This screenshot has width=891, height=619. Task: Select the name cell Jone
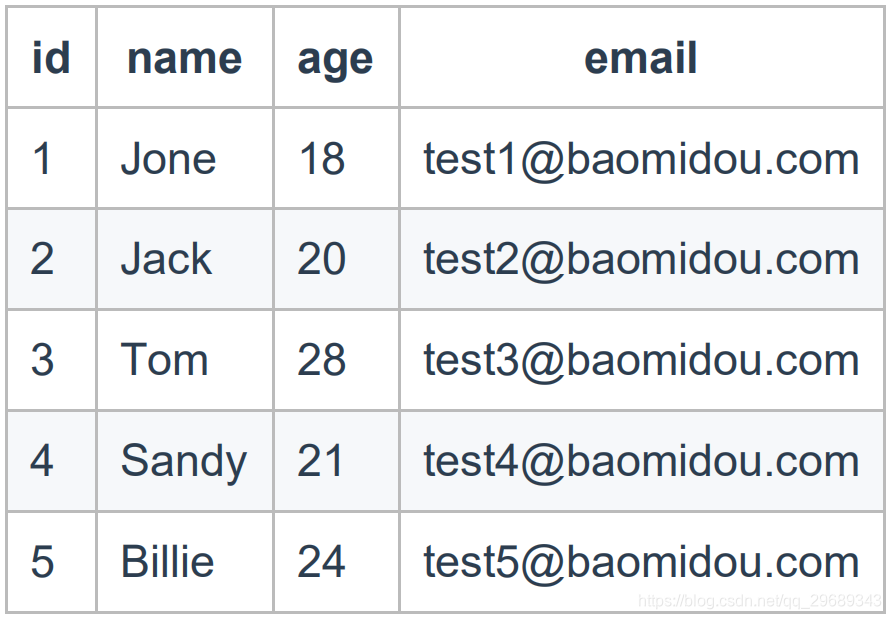coord(168,159)
